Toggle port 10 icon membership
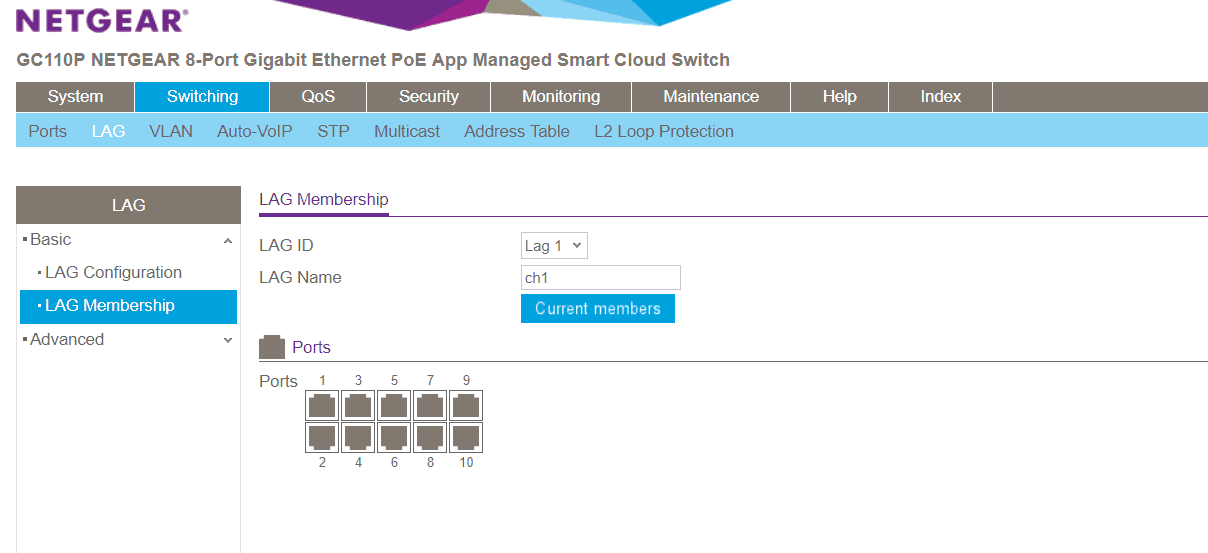Viewport: 1208px width, 553px height. (x=466, y=437)
